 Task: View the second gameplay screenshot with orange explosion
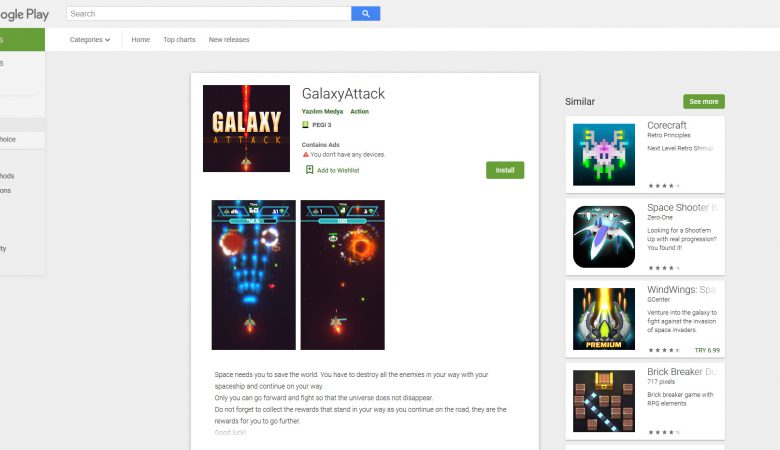[x=343, y=275]
